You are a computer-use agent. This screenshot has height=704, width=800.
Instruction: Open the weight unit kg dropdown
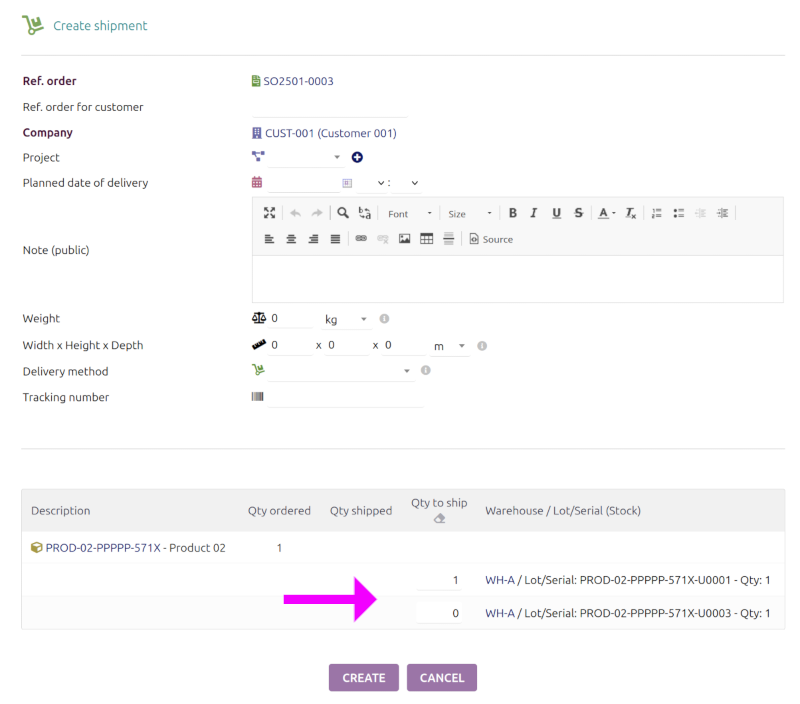(345, 319)
